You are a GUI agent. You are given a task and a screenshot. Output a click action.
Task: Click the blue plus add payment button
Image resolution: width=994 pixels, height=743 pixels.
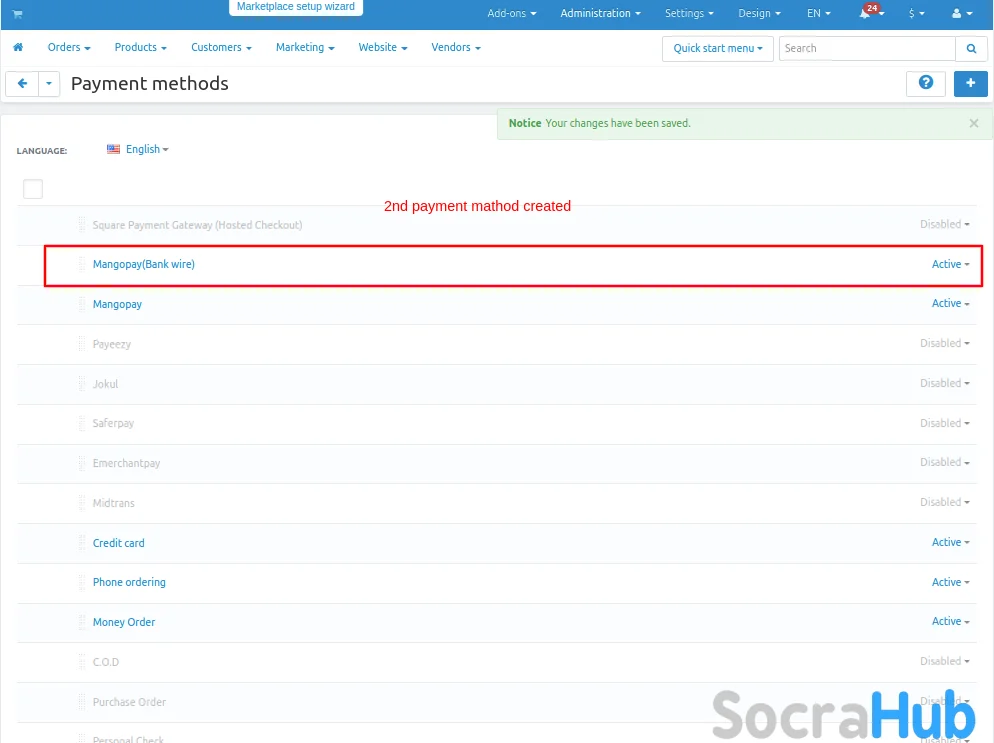(x=970, y=83)
